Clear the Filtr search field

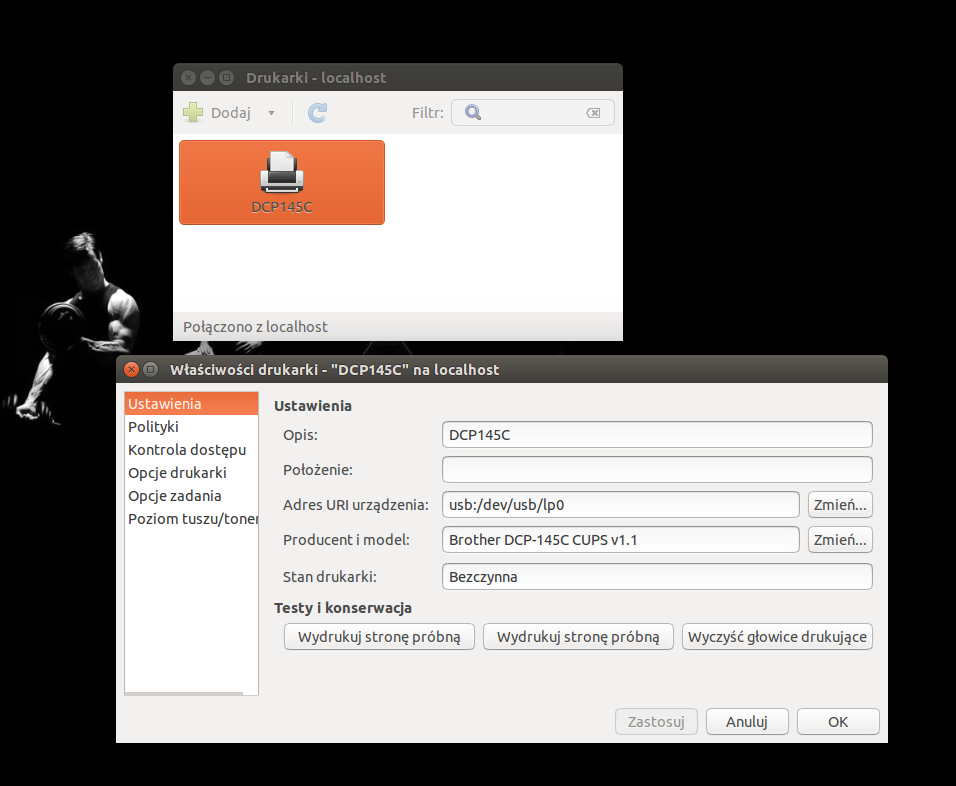[x=593, y=113]
